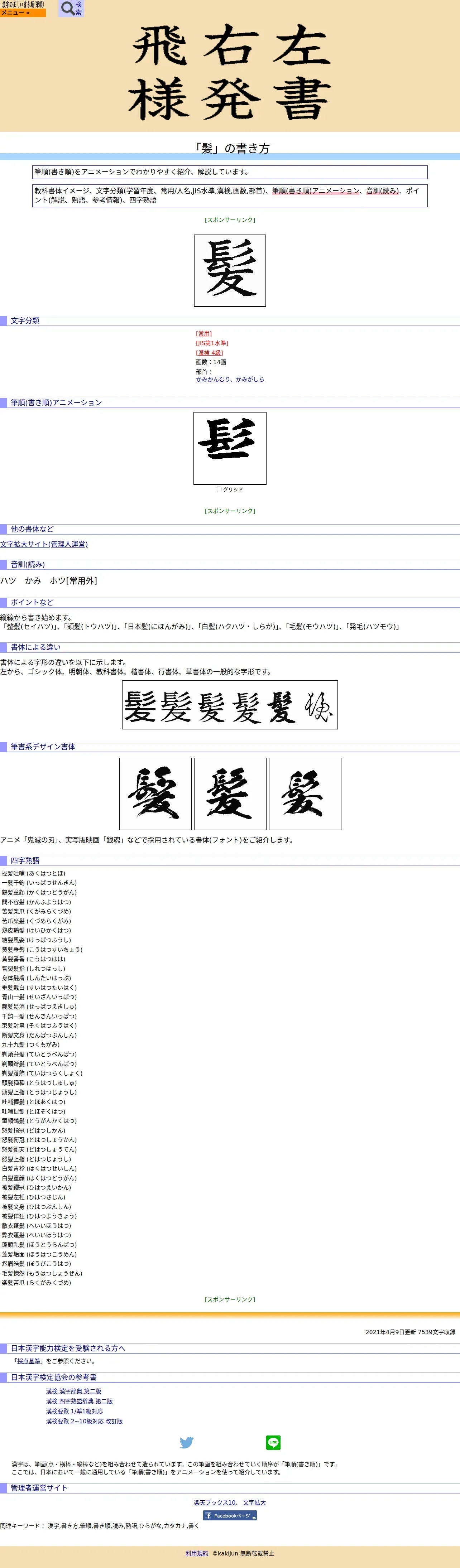Image resolution: width=460 pixels, height=1568 pixels.
Task: Select 一髪千鈞 (いっぱつせんきん) entry
Action: point(39,883)
